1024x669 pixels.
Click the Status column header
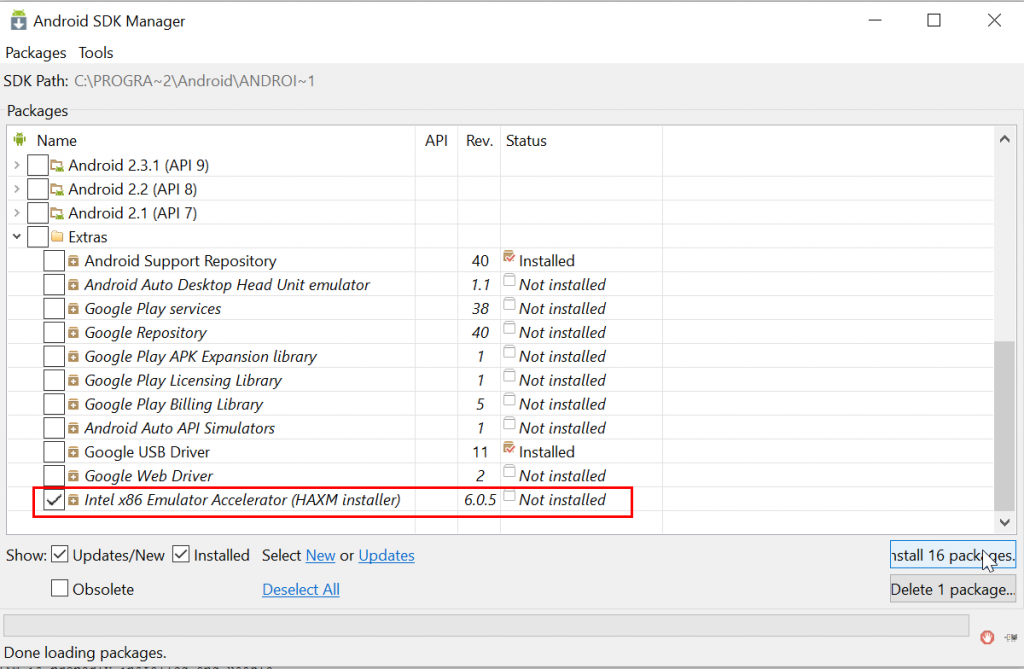526,140
